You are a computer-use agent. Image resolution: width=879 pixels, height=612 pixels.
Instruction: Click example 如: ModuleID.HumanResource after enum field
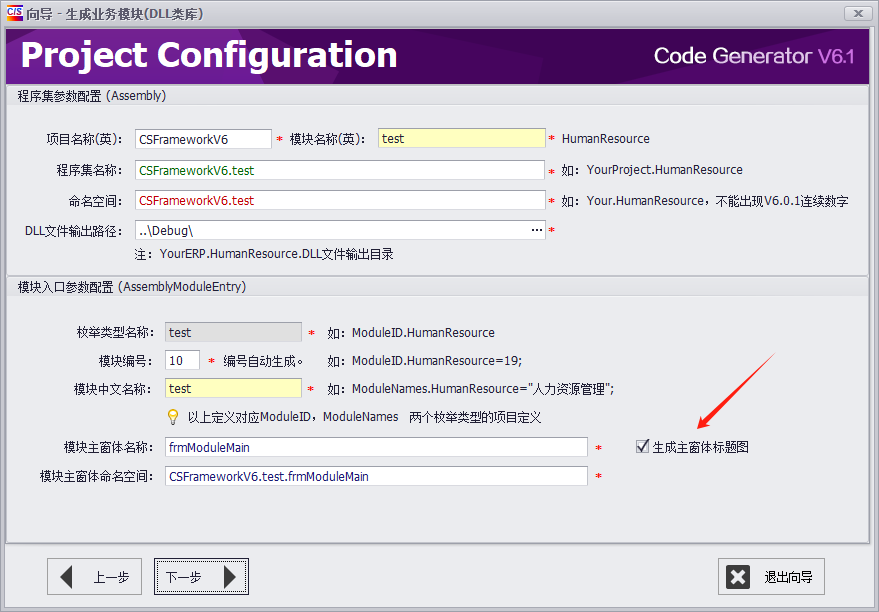pyautogui.click(x=411, y=333)
